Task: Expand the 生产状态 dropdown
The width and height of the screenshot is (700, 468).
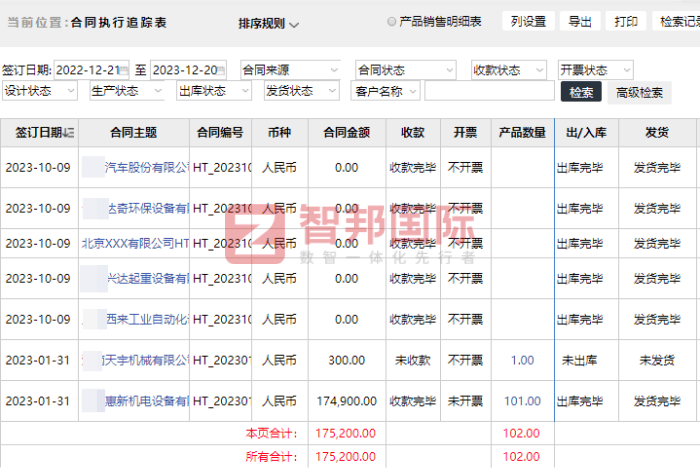Action: click(x=127, y=91)
